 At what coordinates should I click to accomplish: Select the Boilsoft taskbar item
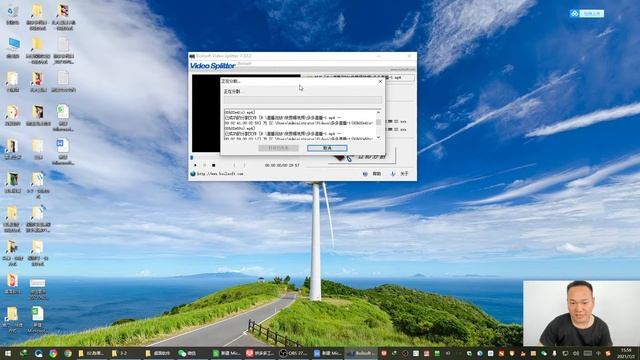click(361, 353)
